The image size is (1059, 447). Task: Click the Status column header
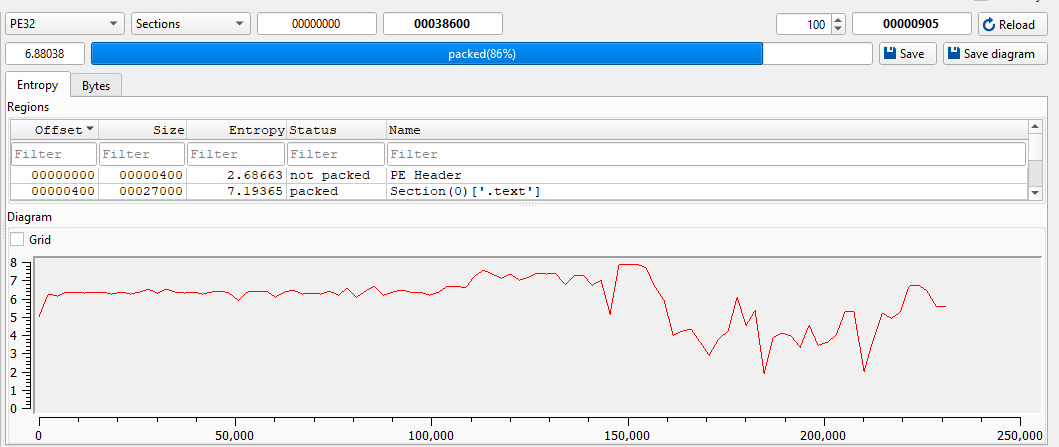click(335, 130)
